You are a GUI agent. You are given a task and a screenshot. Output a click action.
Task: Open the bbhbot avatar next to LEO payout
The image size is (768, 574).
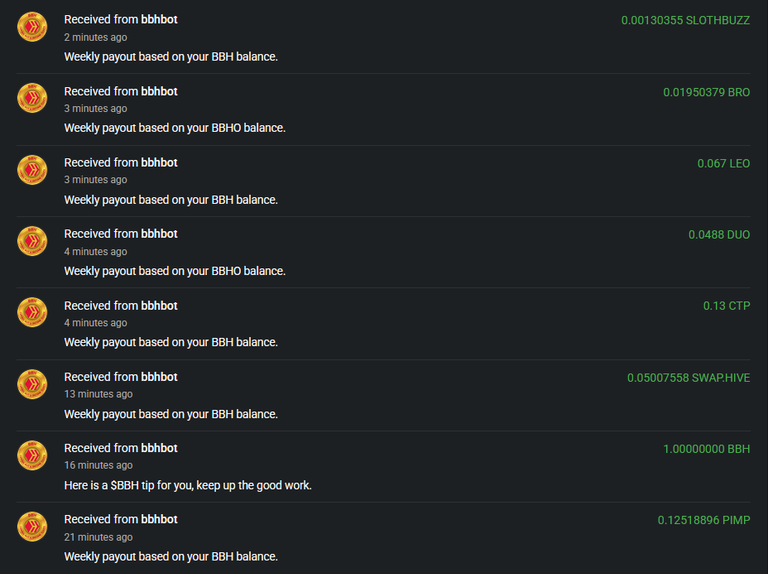[32, 169]
